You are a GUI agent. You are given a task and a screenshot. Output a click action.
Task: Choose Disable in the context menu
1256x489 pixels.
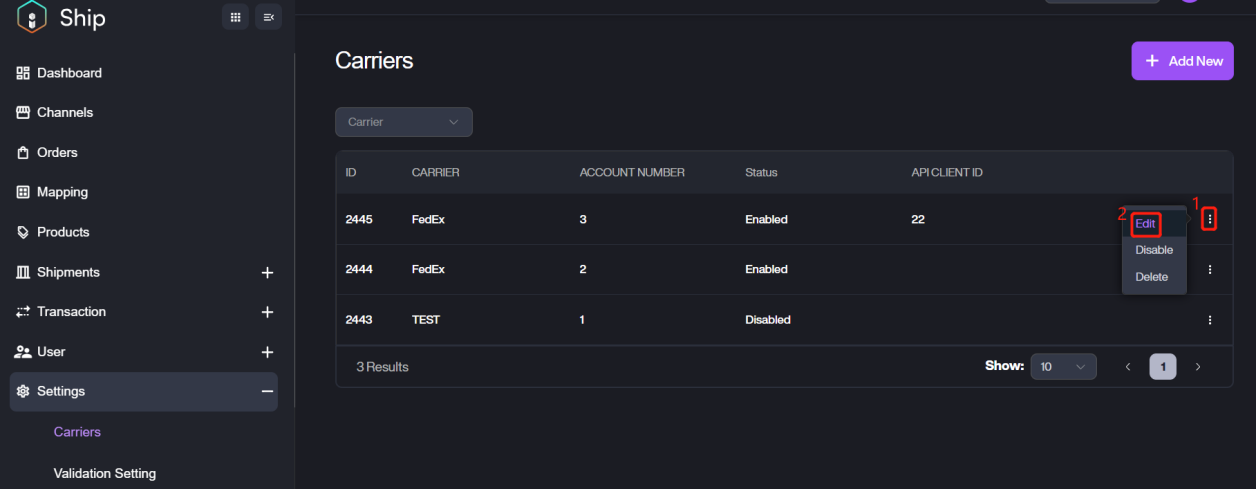coord(1154,250)
